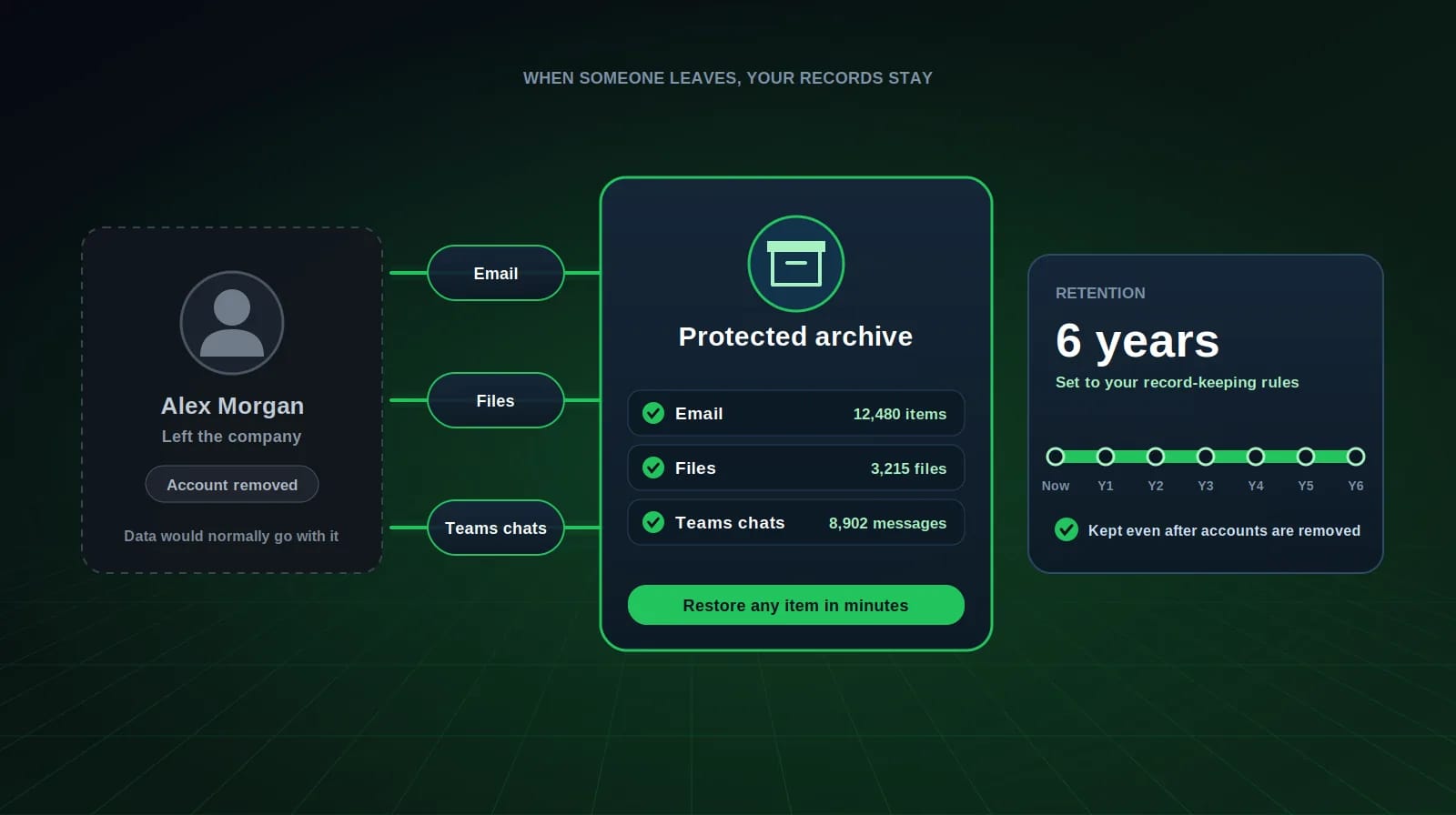Click the When someone leaves headline

728,78
